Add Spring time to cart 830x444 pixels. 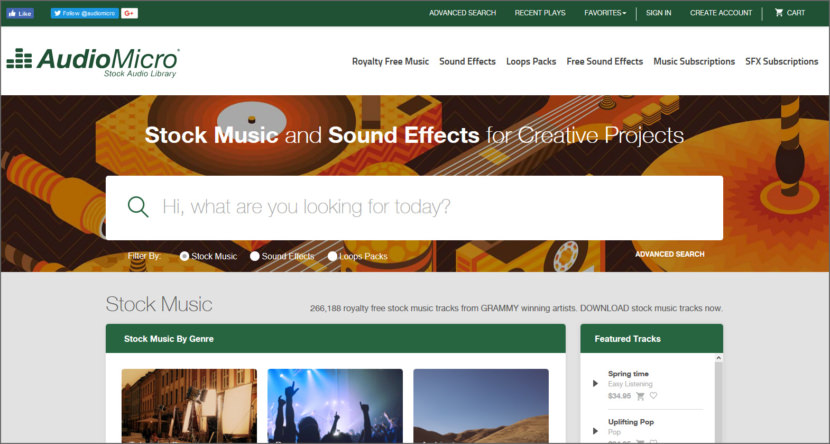[640, 396]
